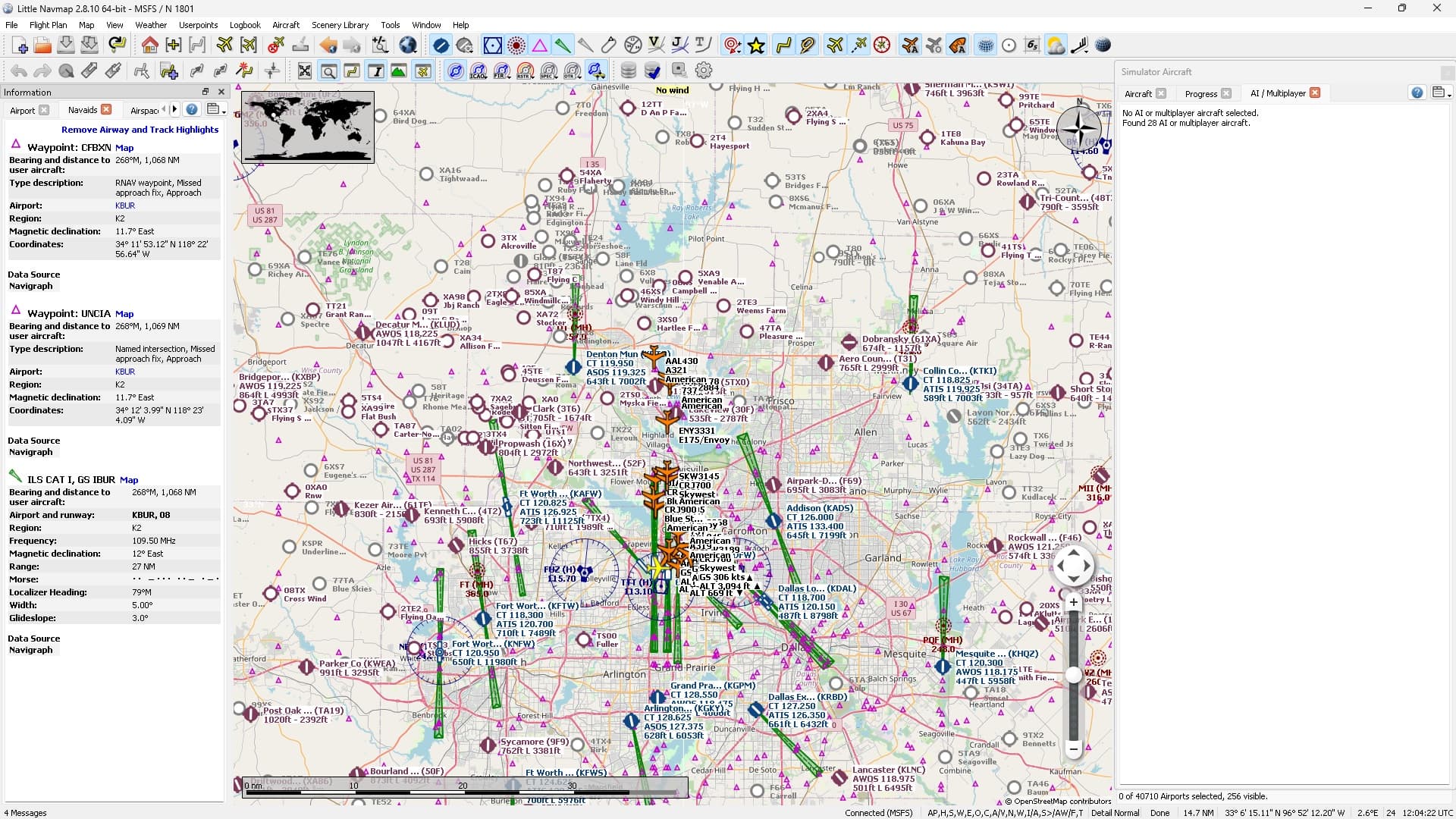Open airport filter dropdown

(465, 45)
